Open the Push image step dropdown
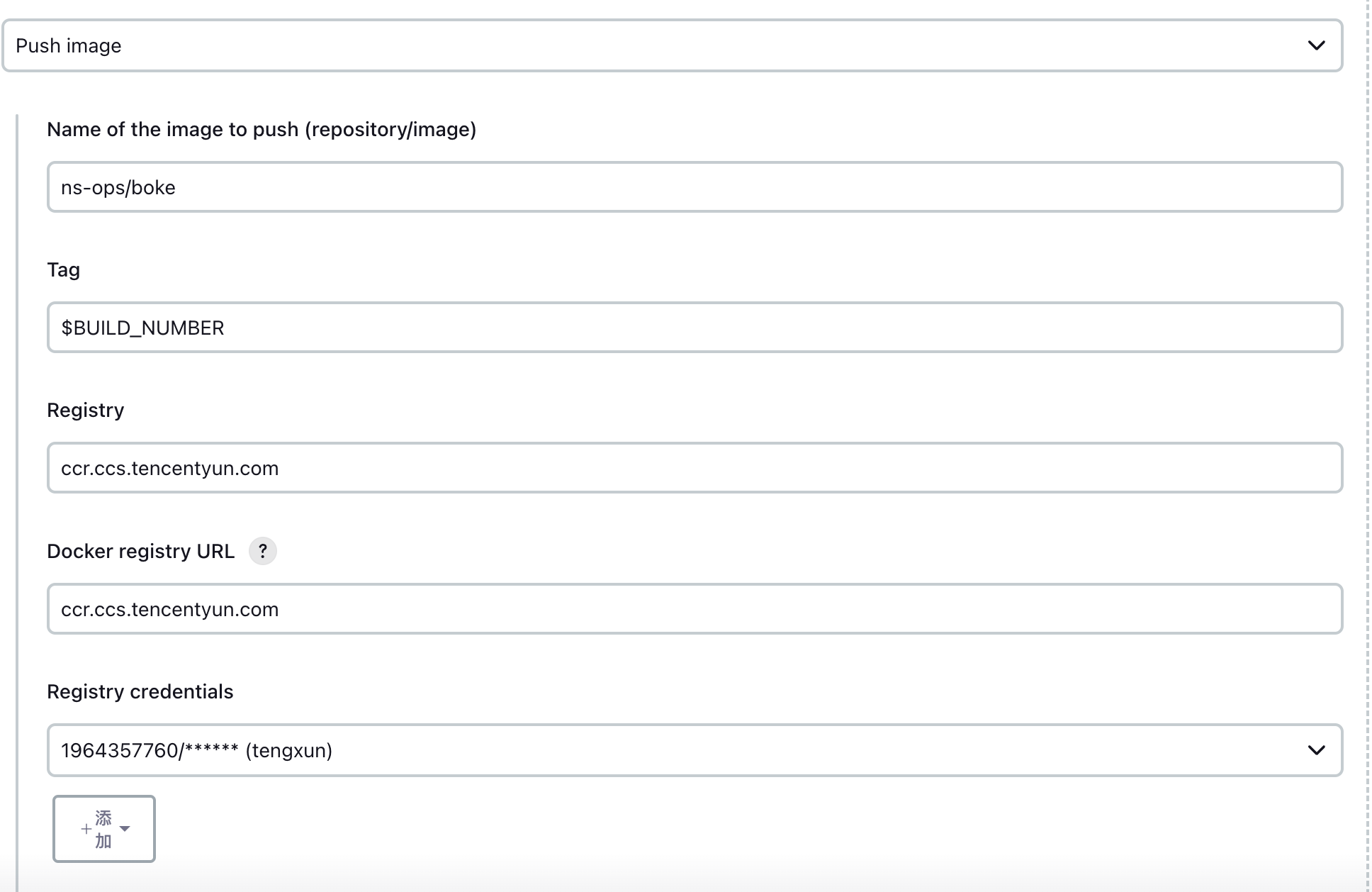The height and width of the screenshot is (892, 1372). click(672, 45)
